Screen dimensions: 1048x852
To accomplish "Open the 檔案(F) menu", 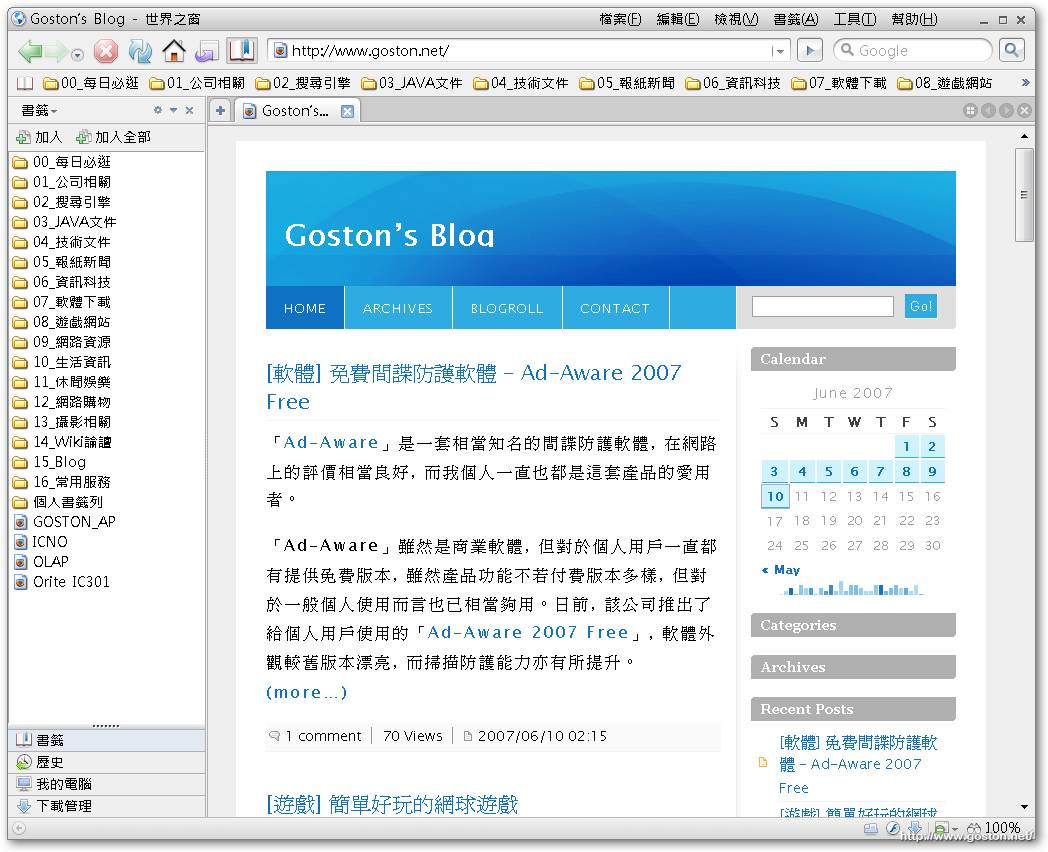I will (x=620, y=19).
